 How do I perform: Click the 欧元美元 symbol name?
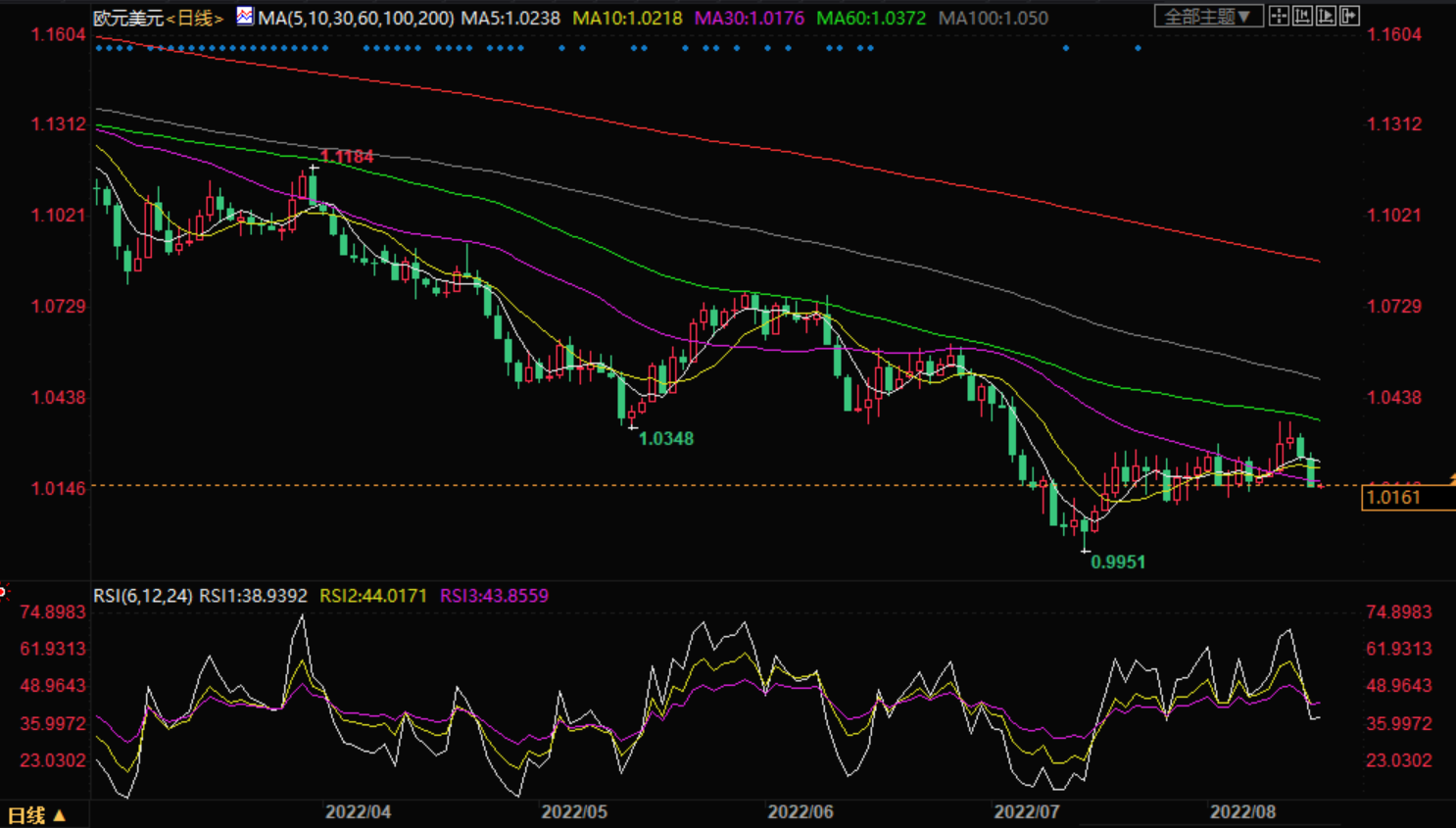click(x=128, y=18)
